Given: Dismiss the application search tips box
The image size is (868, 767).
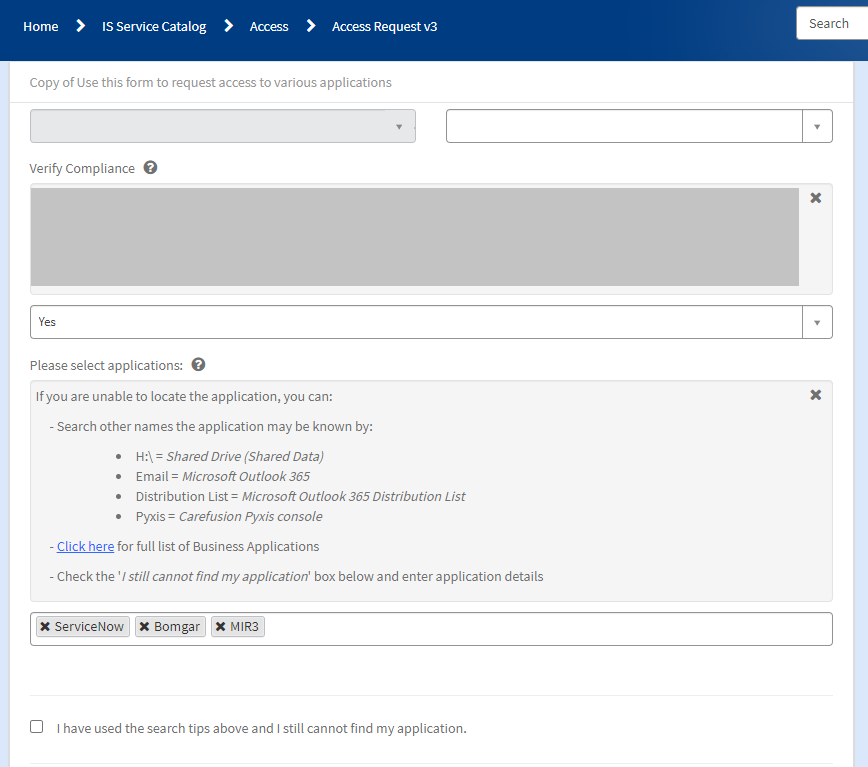Looking at the screenshot, I should click(815, 394).
